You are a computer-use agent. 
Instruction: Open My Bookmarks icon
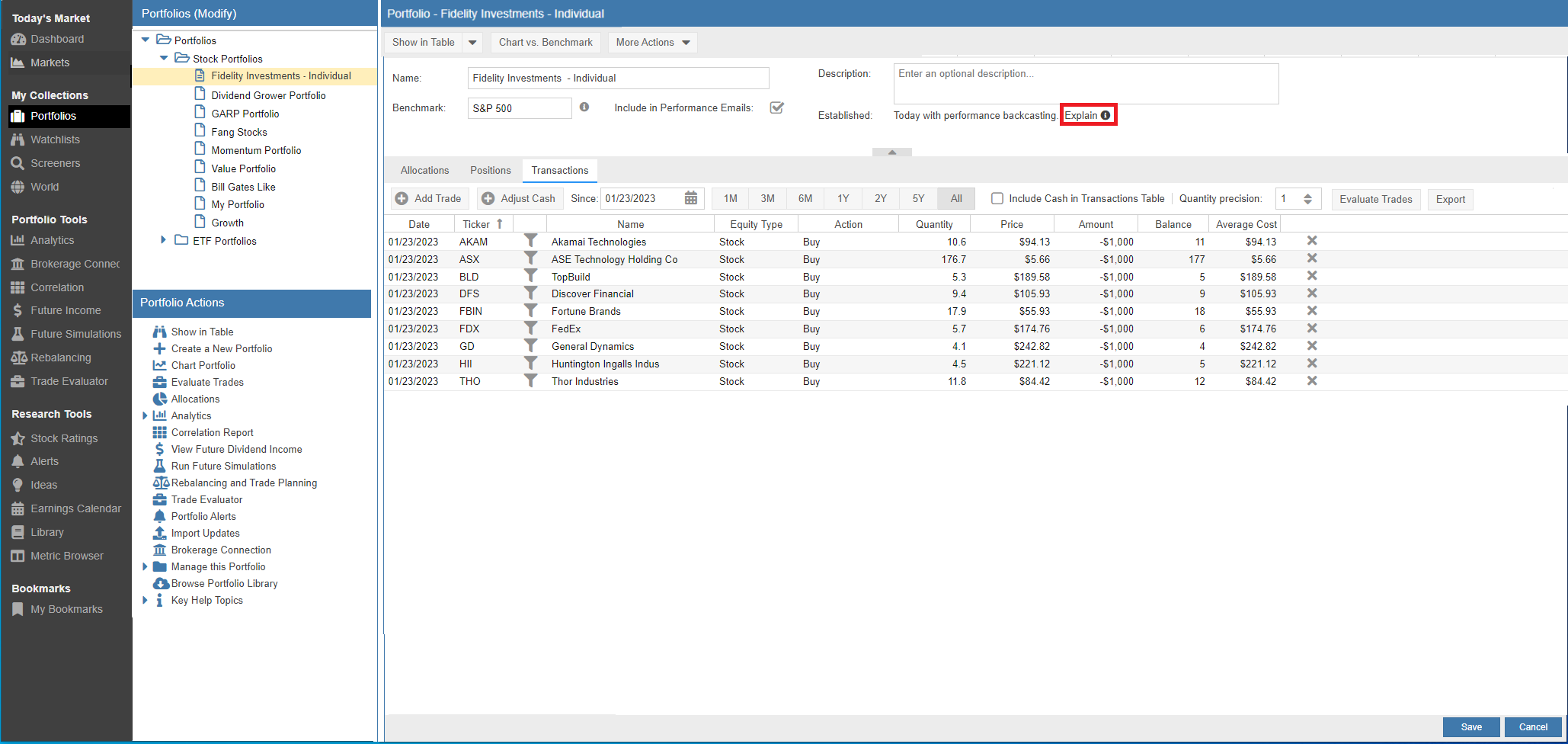coord(18,609)
